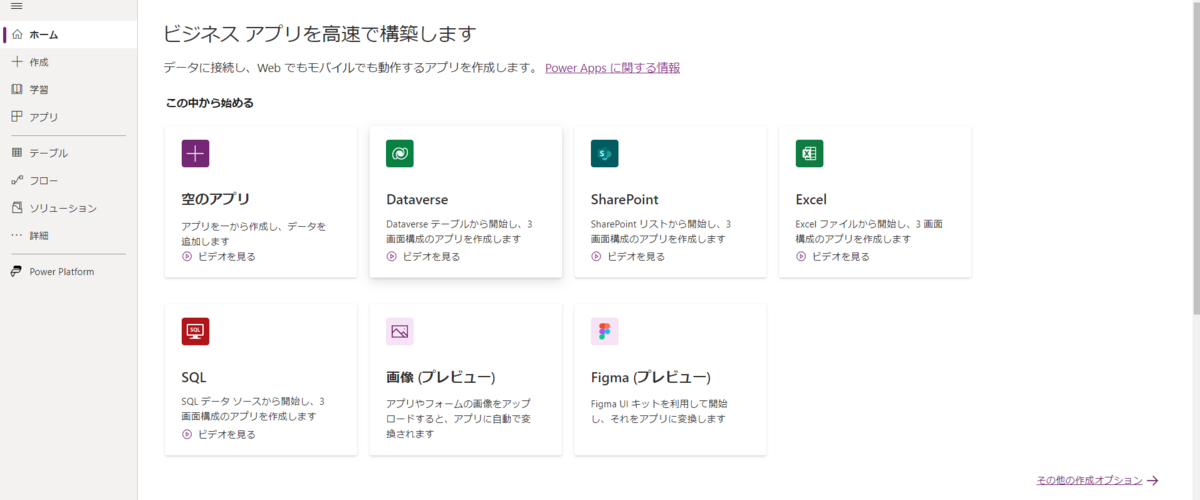
Task: Select the Figma (プレビュー) card title
Action: (x=651, y=377)
